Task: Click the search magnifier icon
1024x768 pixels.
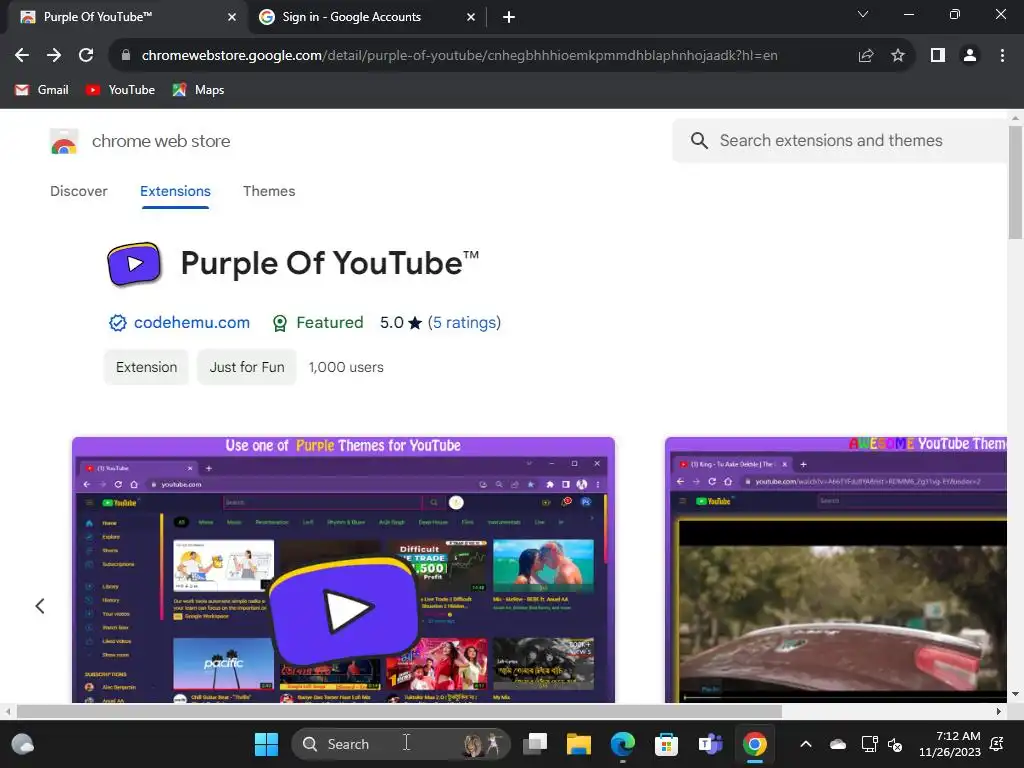Action: pyautogui.click(x=699, y=140)
